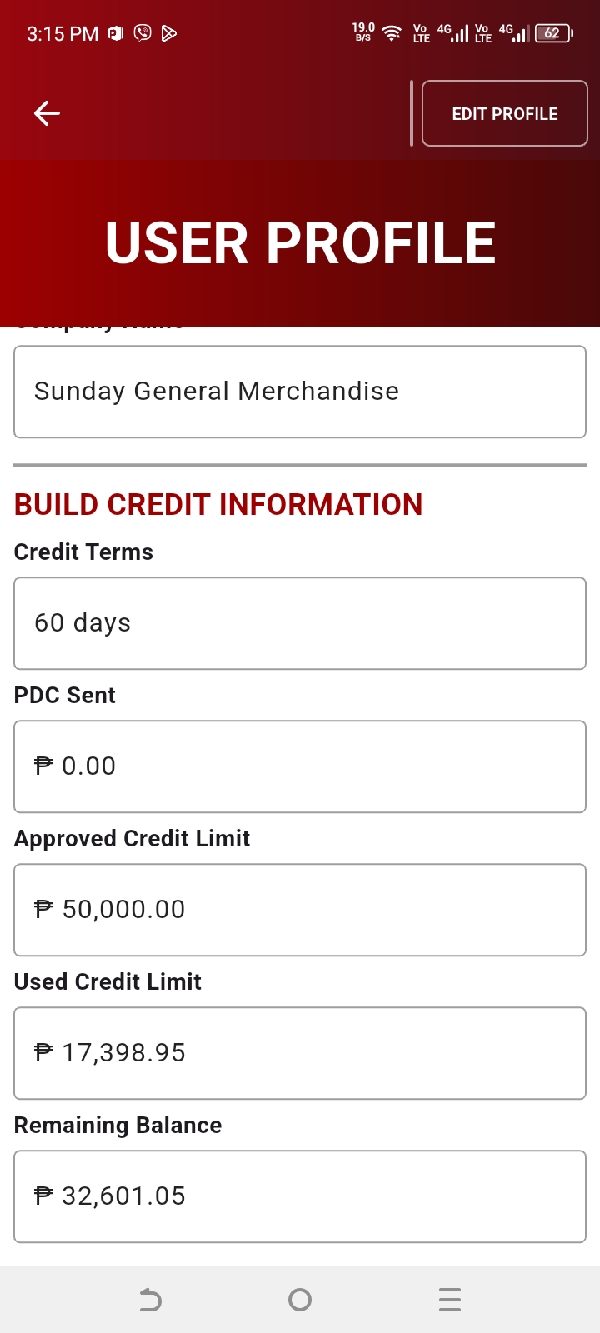Tap the Remaining Balance field
Viewport: 600px width, 1333px height.
(300, 1196)
